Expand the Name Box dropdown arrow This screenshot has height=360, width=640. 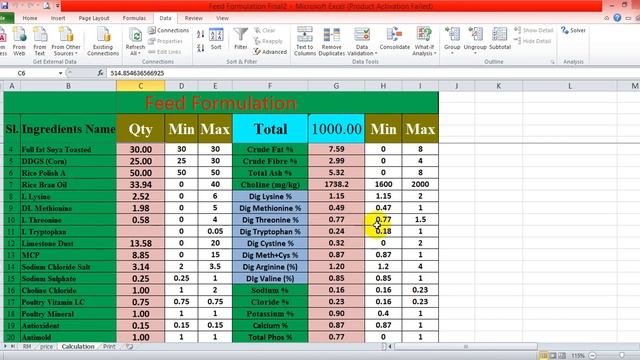coord(60,73)
